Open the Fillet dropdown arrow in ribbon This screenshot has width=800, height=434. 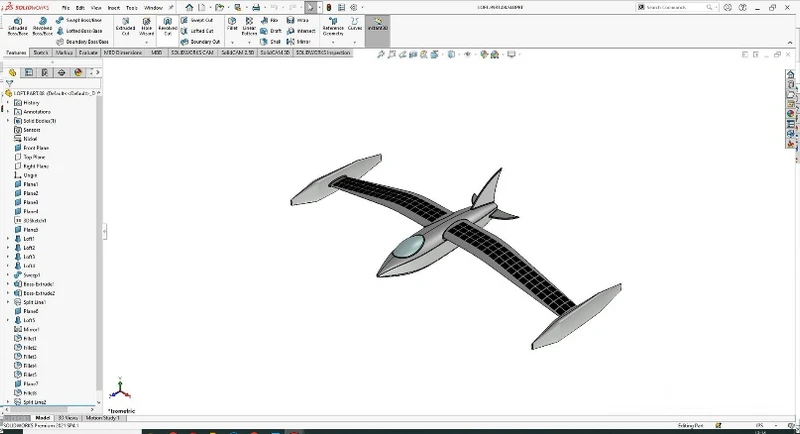coord(232,42)
